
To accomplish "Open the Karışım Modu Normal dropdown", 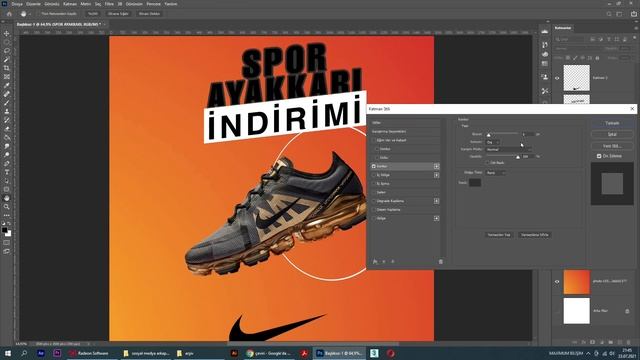I will click(x=508, y=149).
